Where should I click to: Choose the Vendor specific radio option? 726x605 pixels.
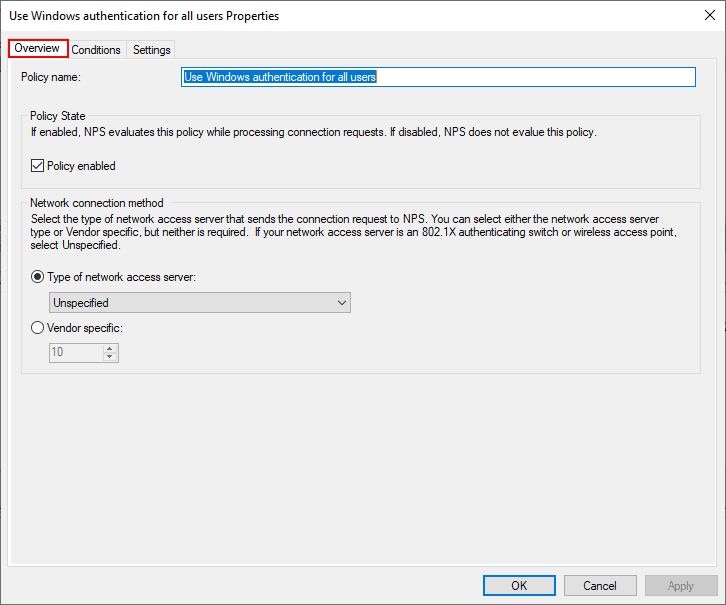click(x=38, y=327)
